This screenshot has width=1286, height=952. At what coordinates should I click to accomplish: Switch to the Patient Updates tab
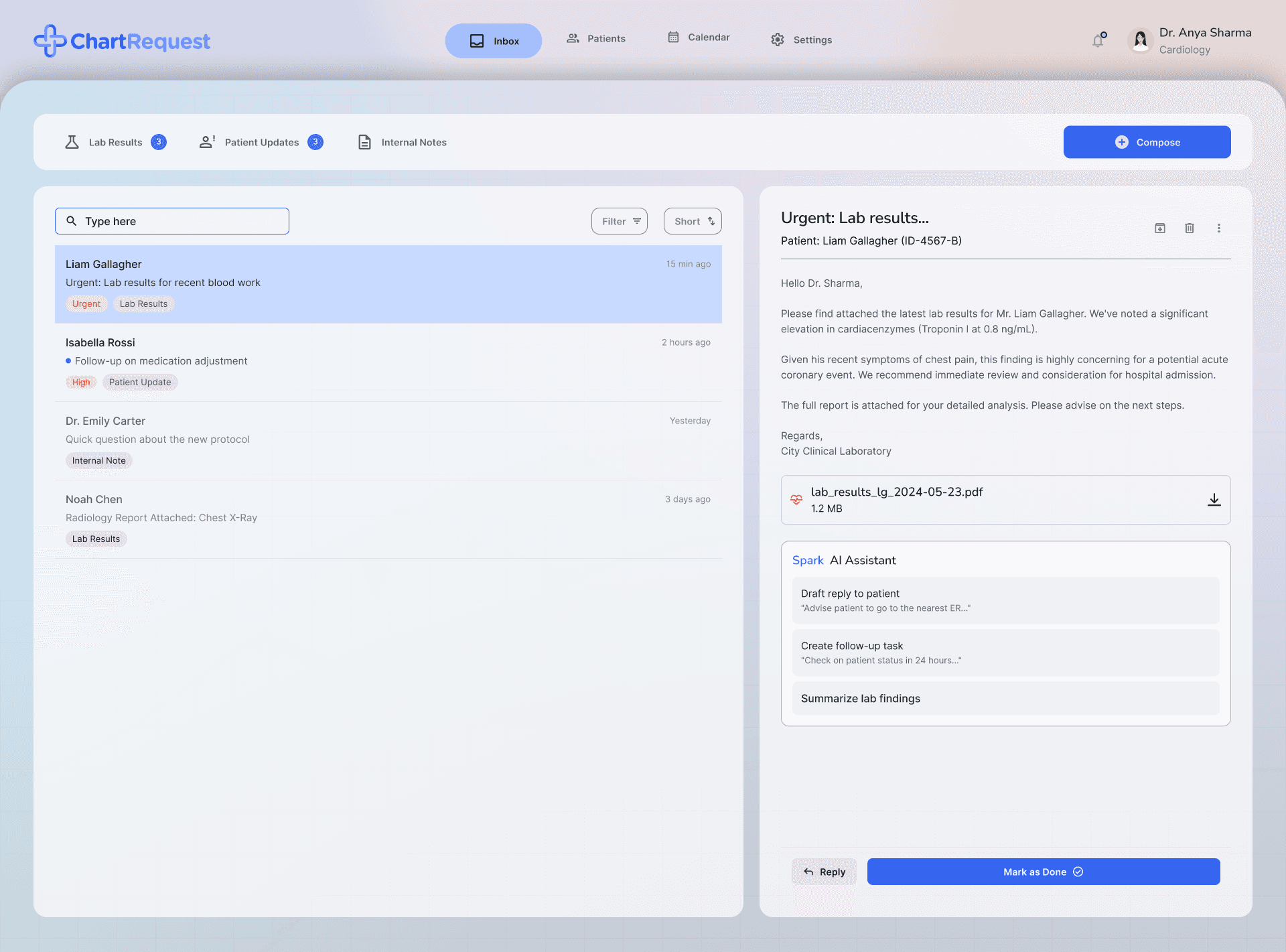(x=261, y=142)
